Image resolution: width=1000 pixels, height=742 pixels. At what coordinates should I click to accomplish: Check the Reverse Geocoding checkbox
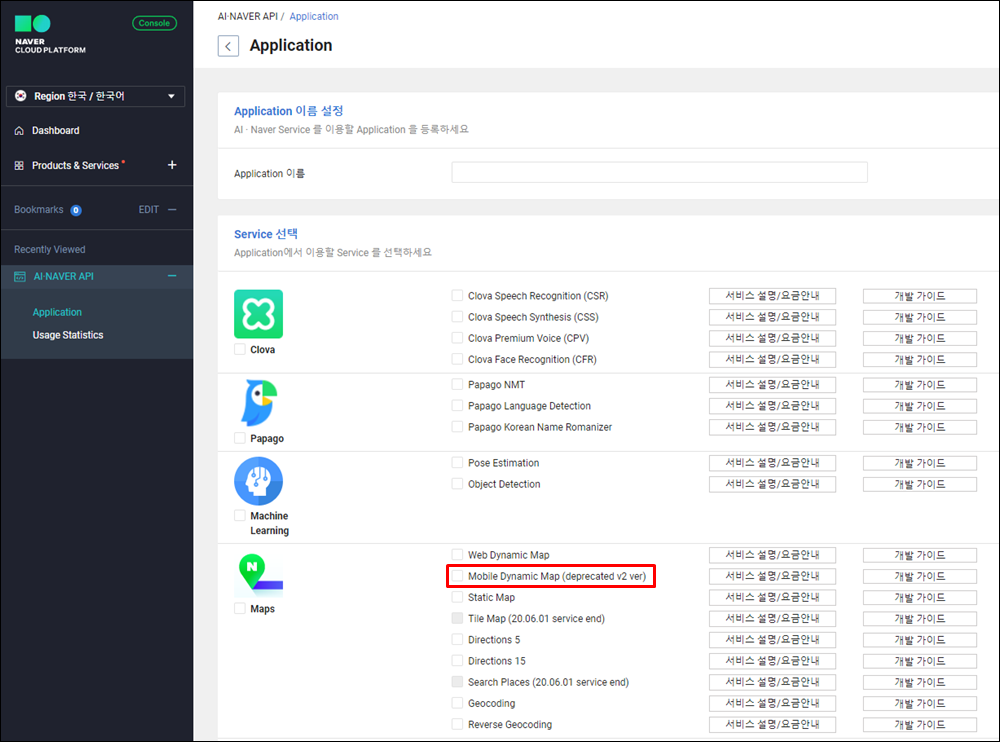tap(457, 724)
